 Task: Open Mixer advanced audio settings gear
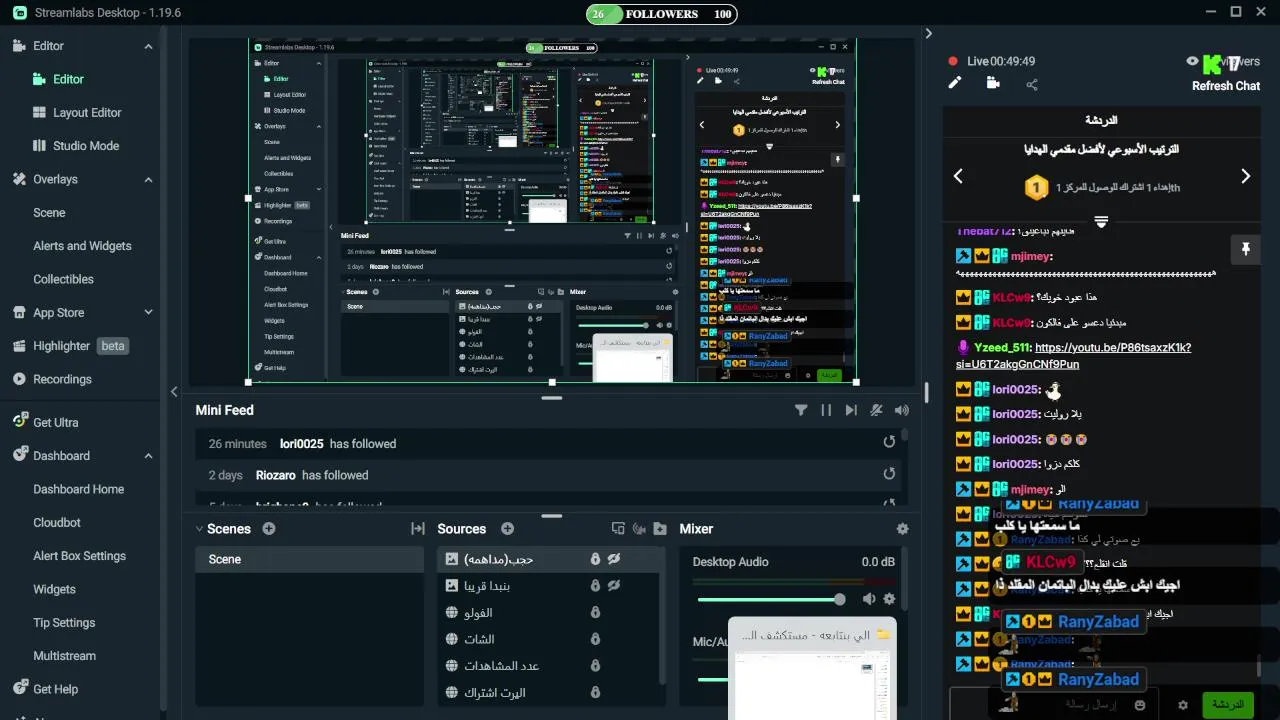(x=903, y=529)
